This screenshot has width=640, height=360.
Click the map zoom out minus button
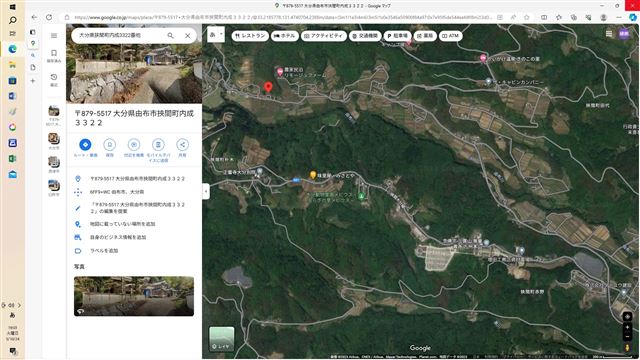627,336
